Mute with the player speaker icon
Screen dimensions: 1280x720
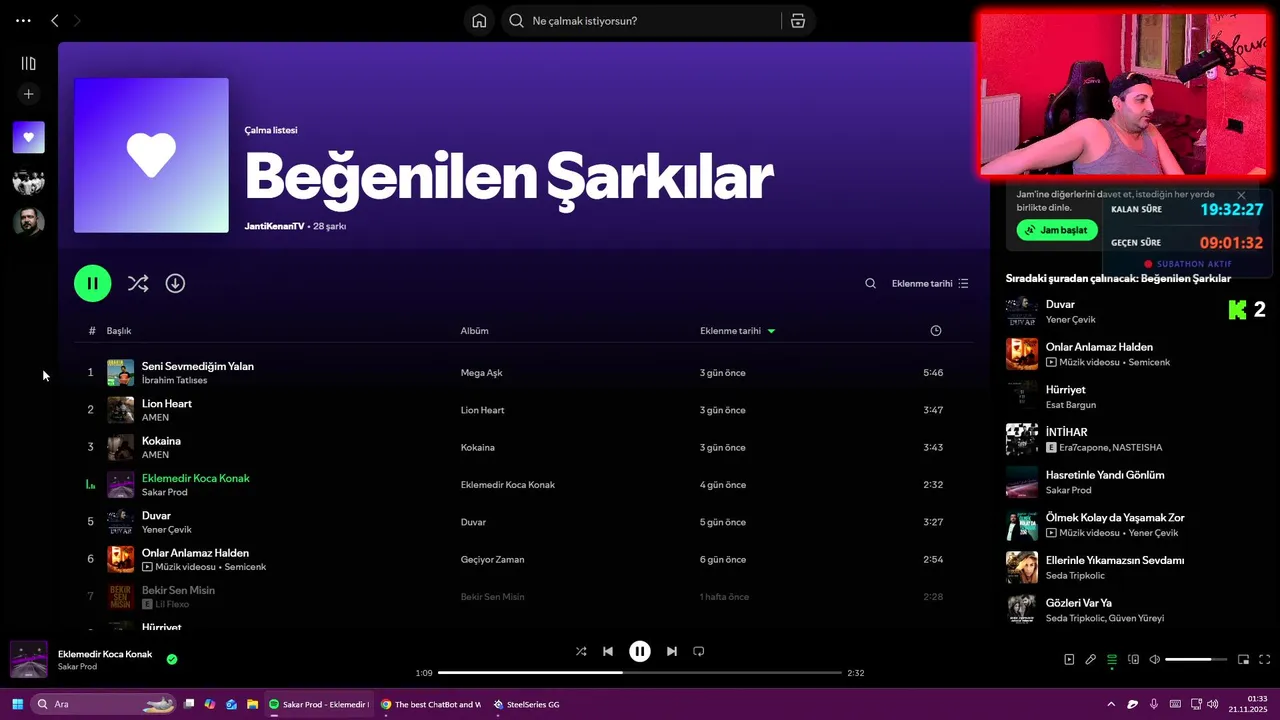point(1155,659)
